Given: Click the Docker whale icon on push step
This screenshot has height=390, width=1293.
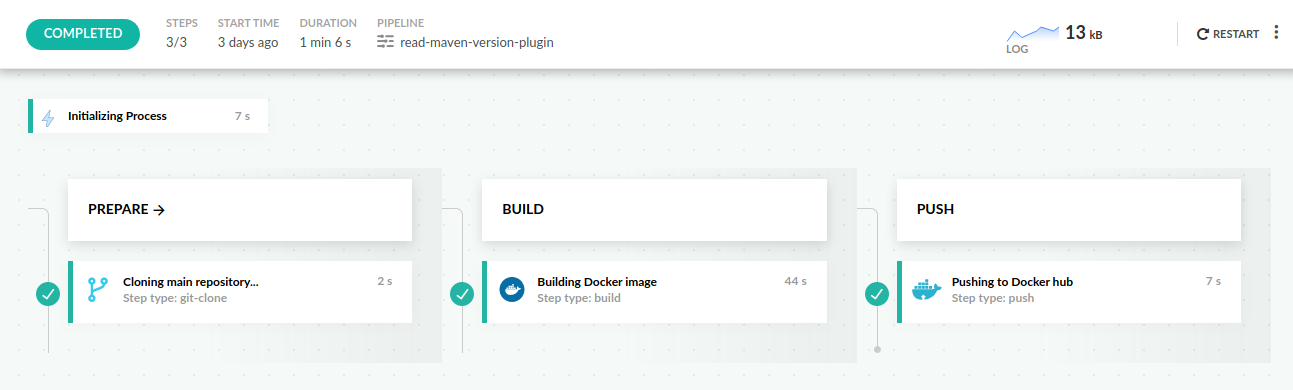Looking at the screenshot, I should coord(926,291).
